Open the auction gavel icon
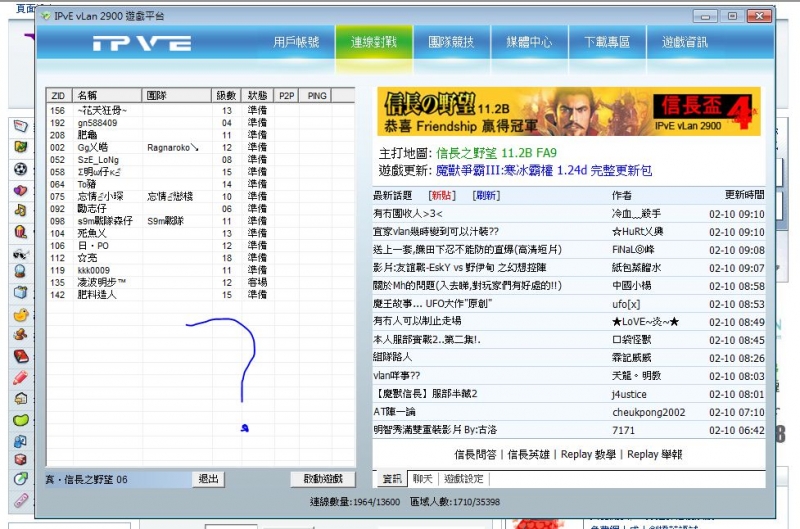The width and height of the screenshot is (800, 529). [x=20, y=335]
